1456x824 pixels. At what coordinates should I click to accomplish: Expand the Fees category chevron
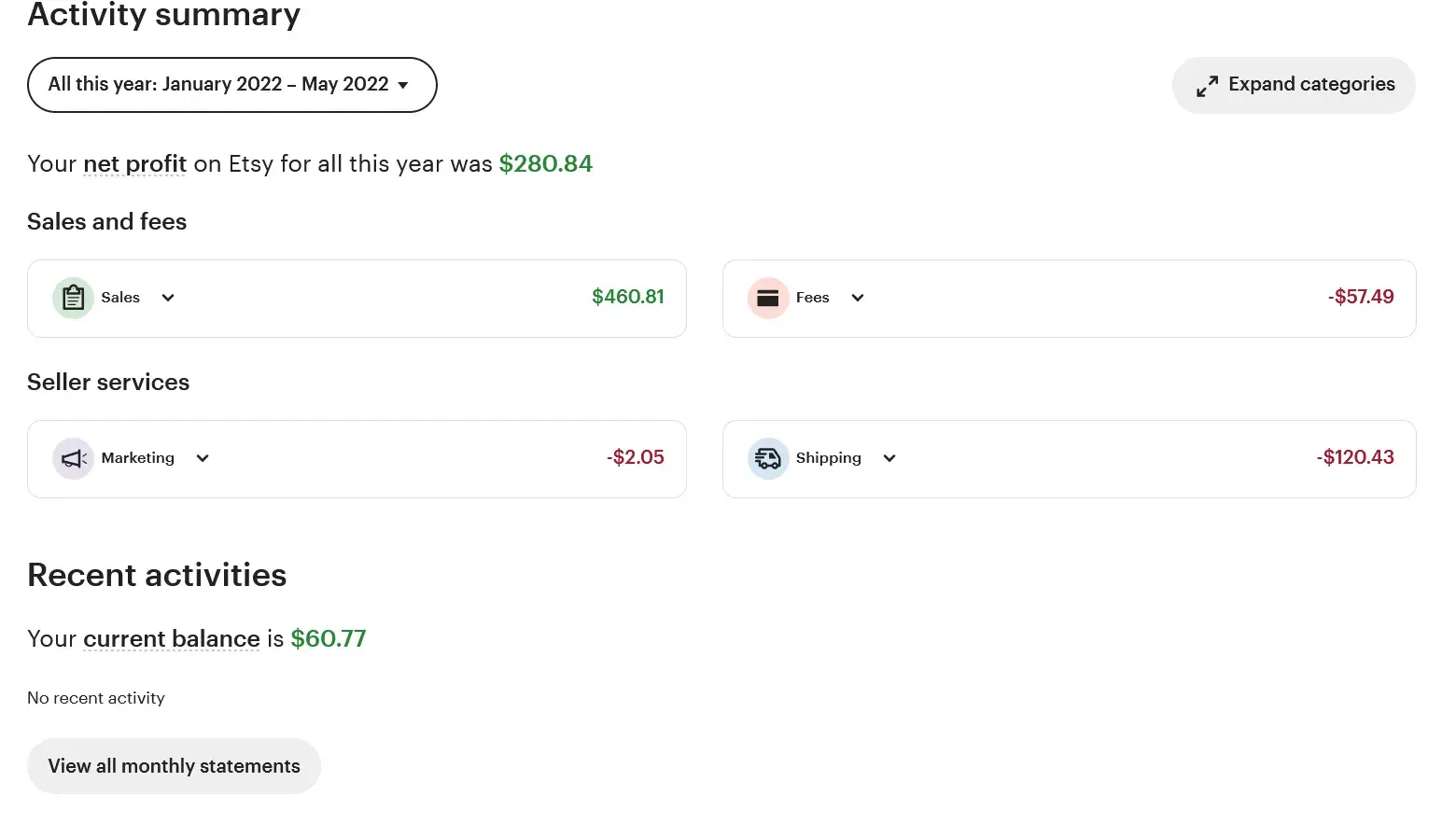[858, 298]
